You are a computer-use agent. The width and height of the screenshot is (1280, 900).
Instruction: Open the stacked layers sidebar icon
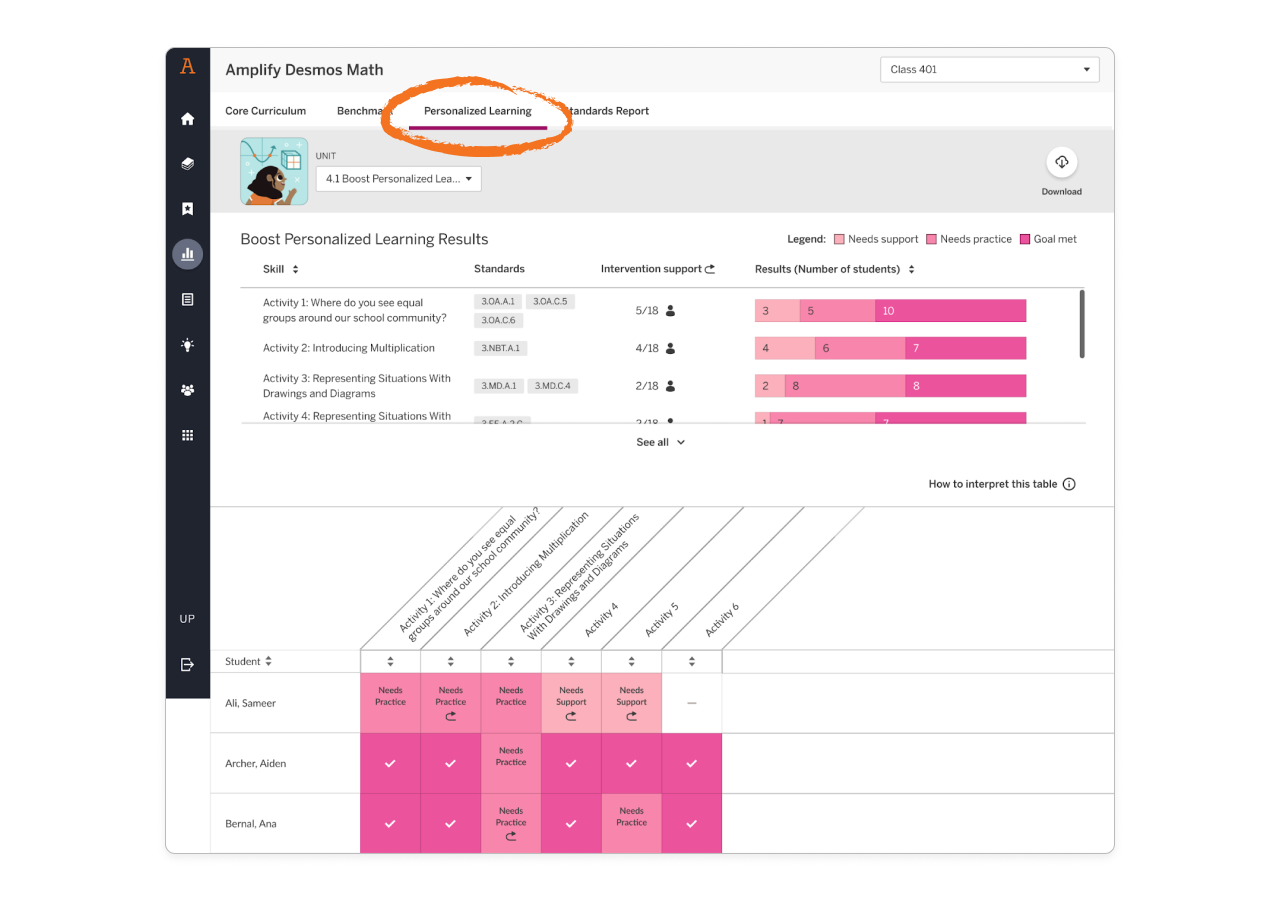point(187,164)
